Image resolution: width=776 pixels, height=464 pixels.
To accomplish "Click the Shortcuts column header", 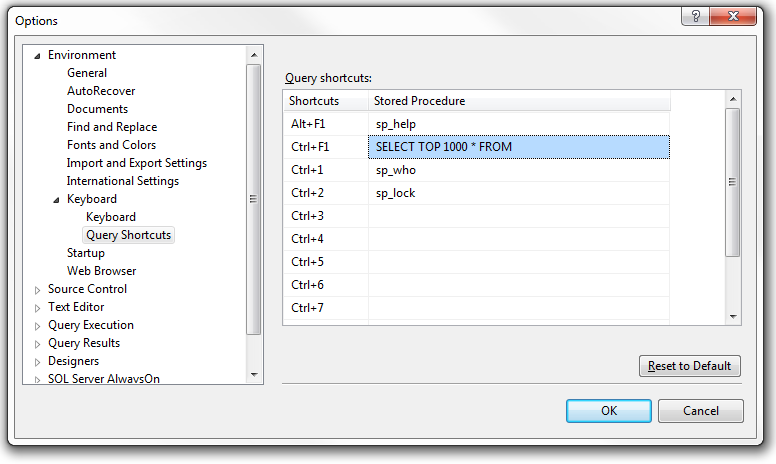I will pyautogui.click(x=326, y=101).
